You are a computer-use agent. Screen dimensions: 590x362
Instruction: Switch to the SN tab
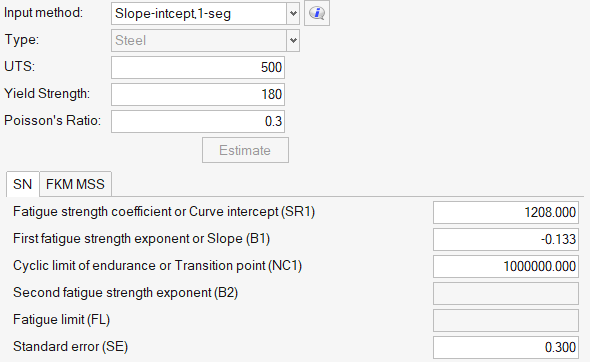coord(23,184)
